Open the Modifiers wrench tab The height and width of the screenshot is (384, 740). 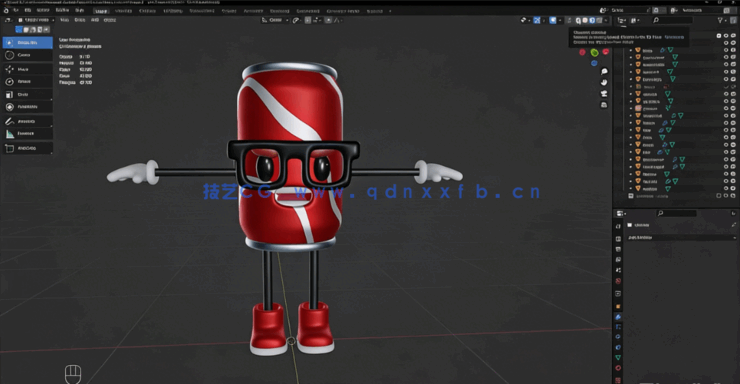point(618,317)
